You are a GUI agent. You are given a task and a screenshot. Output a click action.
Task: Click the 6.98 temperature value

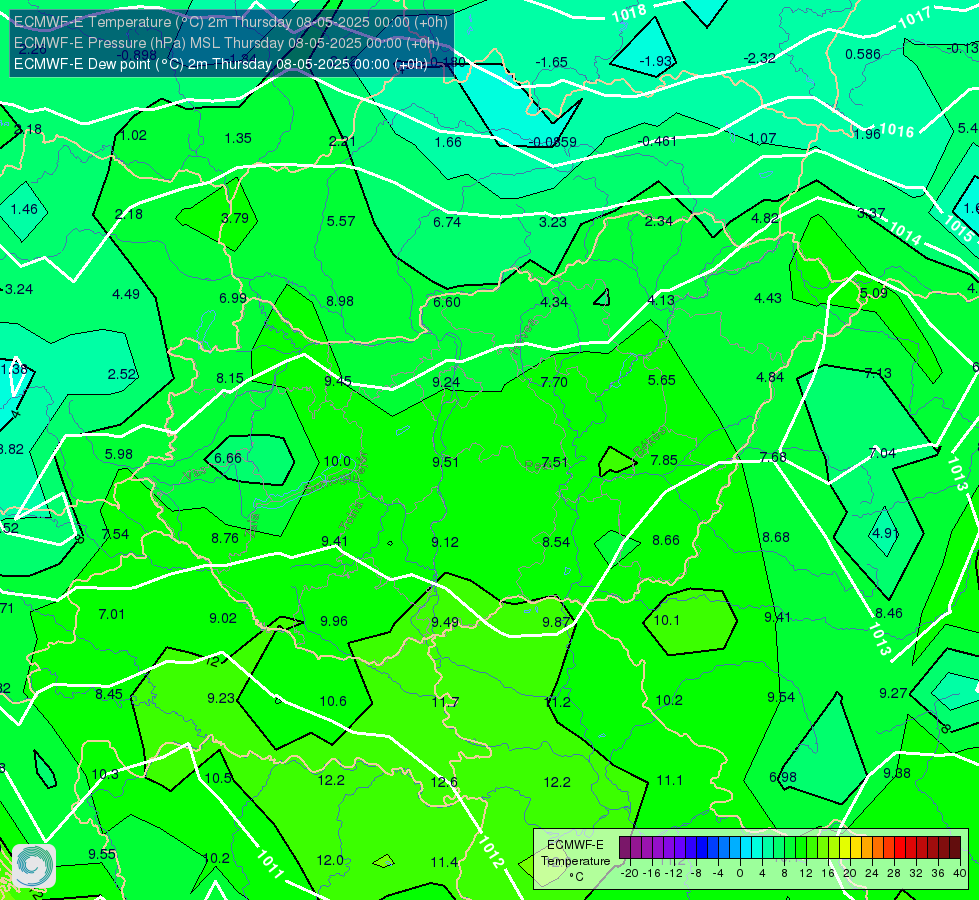(x=783, y=778)
